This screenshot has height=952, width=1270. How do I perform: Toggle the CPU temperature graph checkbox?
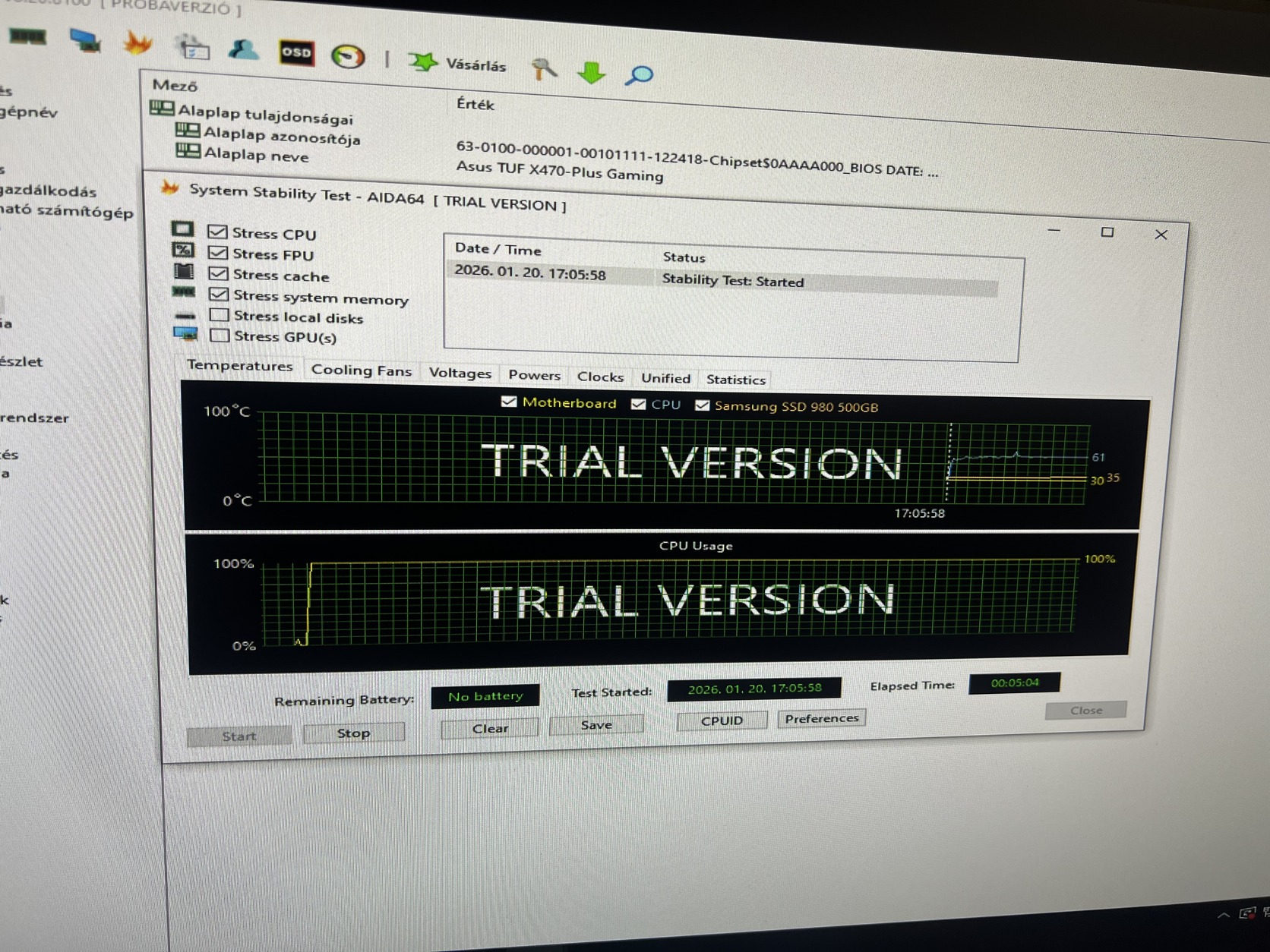pyautogui.click(x=638, y=404)
